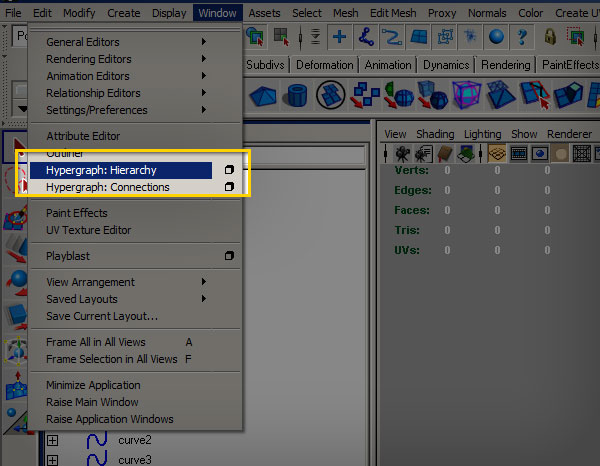600x466 pixels.
Task: Open the Assets menu
Action: click(x=264, y=13)
